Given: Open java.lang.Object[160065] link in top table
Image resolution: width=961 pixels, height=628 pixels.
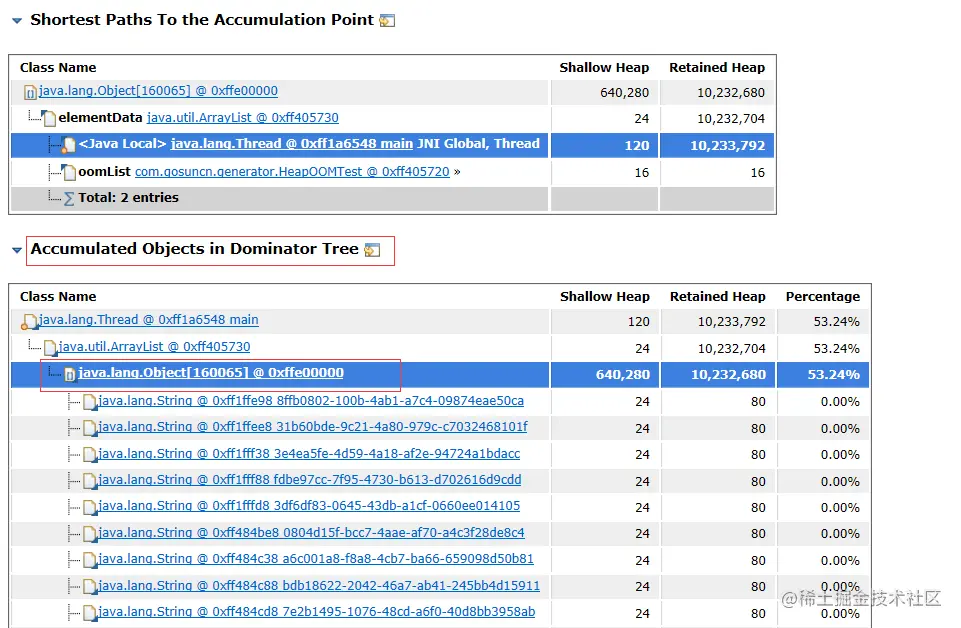Looking at the screenshot, I should (158, 91).
